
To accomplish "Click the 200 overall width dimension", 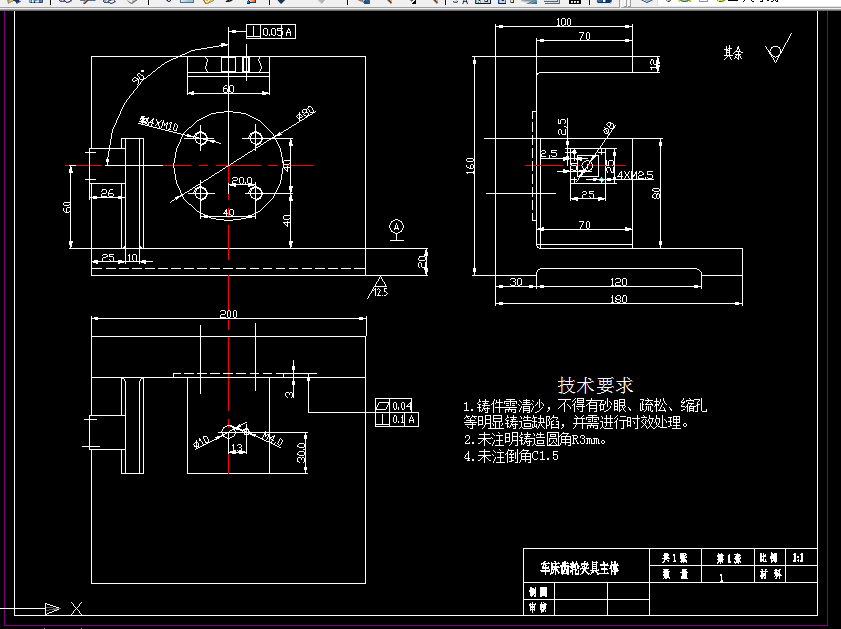I will click(228, 313).
